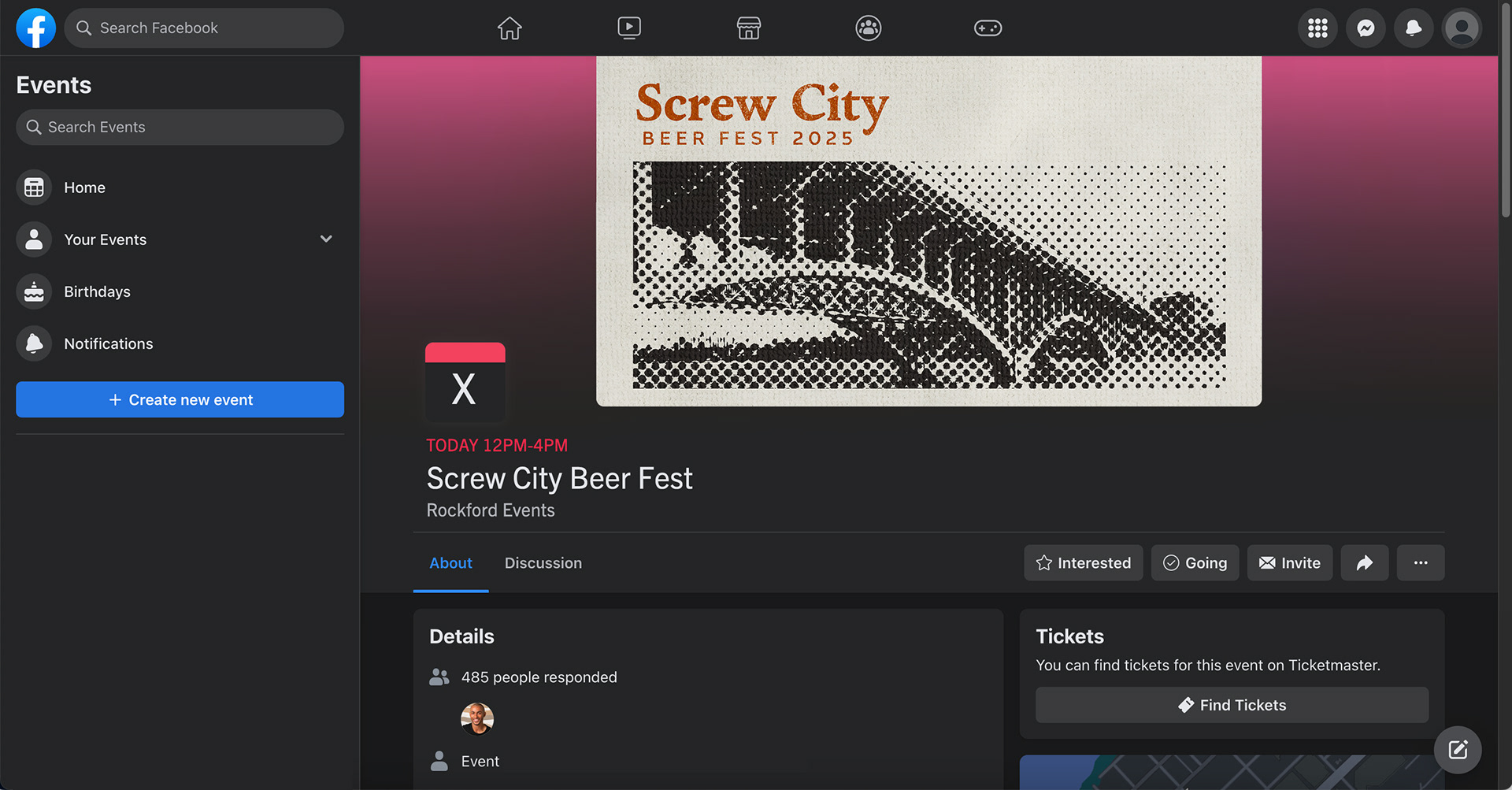The height and width of the screenshot is (790, 1512).
Task: Expand the Your Events chevron
Action: (326, 239)
